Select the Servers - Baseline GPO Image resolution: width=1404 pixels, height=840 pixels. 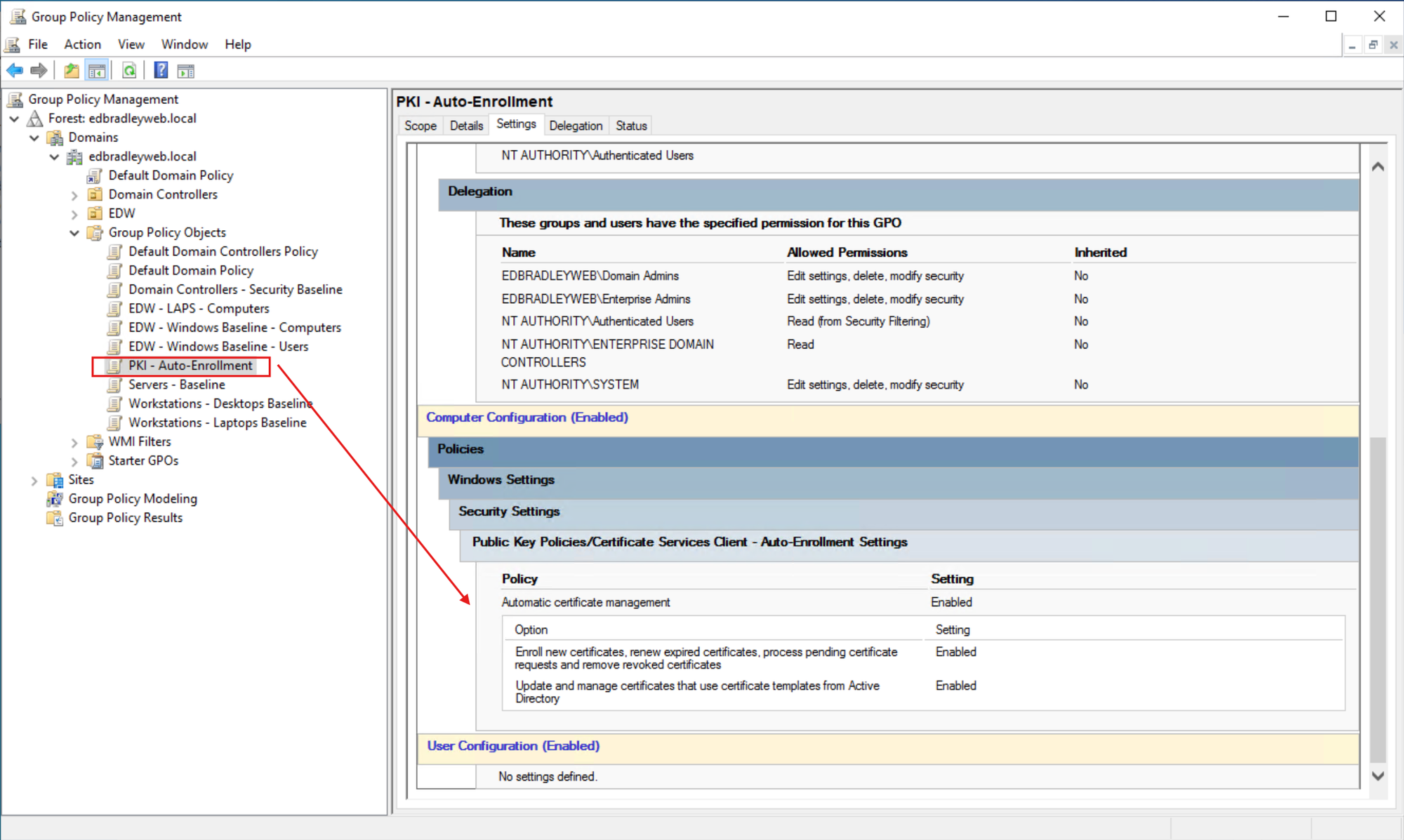tap(176, 385)
